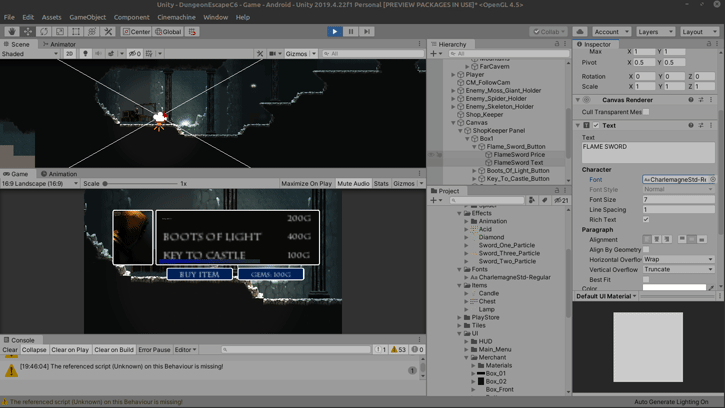This screenshot has width=725, height=408.
Task: Open the 16:9 Landscape aspect dropdown
Action: 40,184
